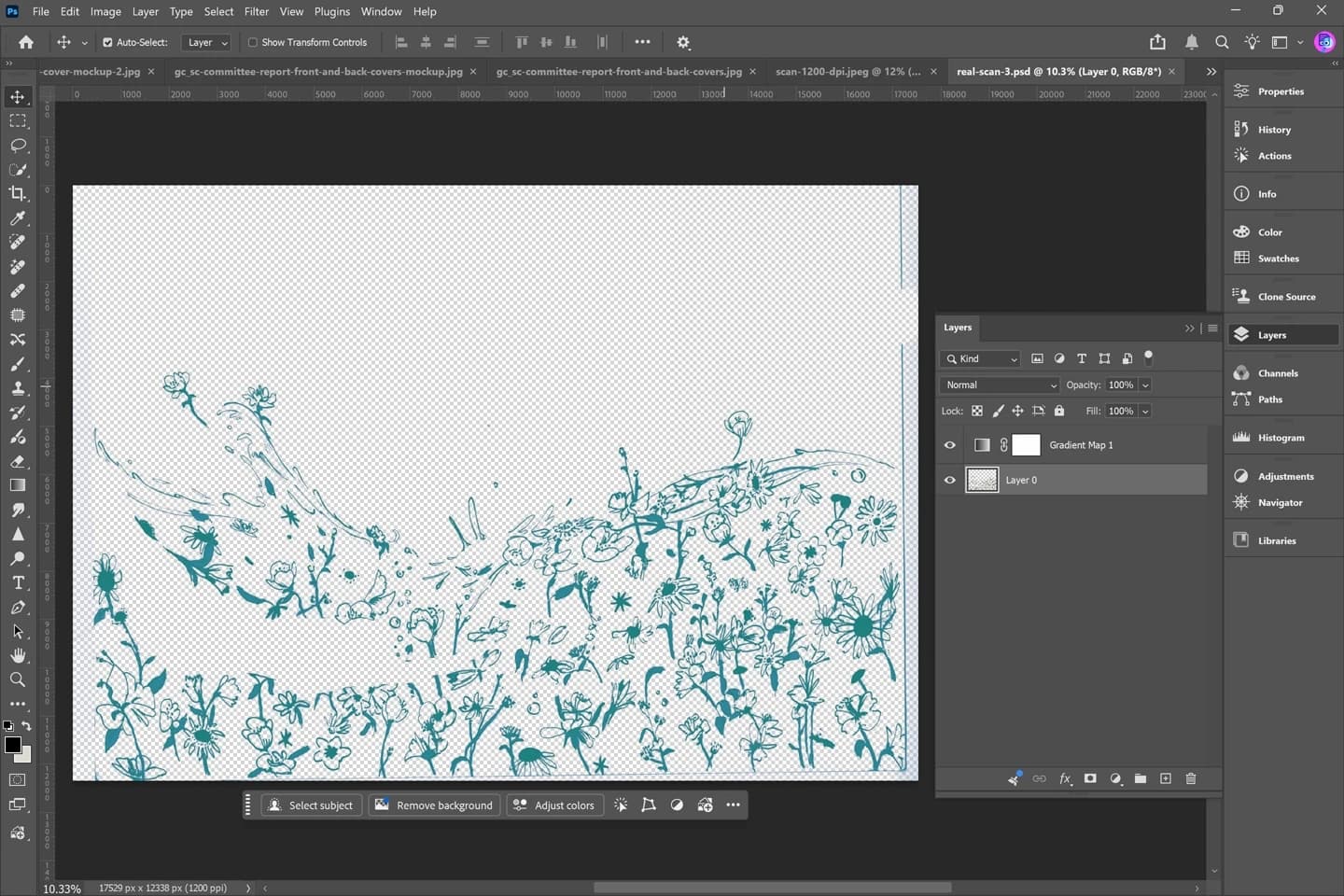Select the Clone Stamp tool
1344x896 pixels.
[x=18, y=388]
